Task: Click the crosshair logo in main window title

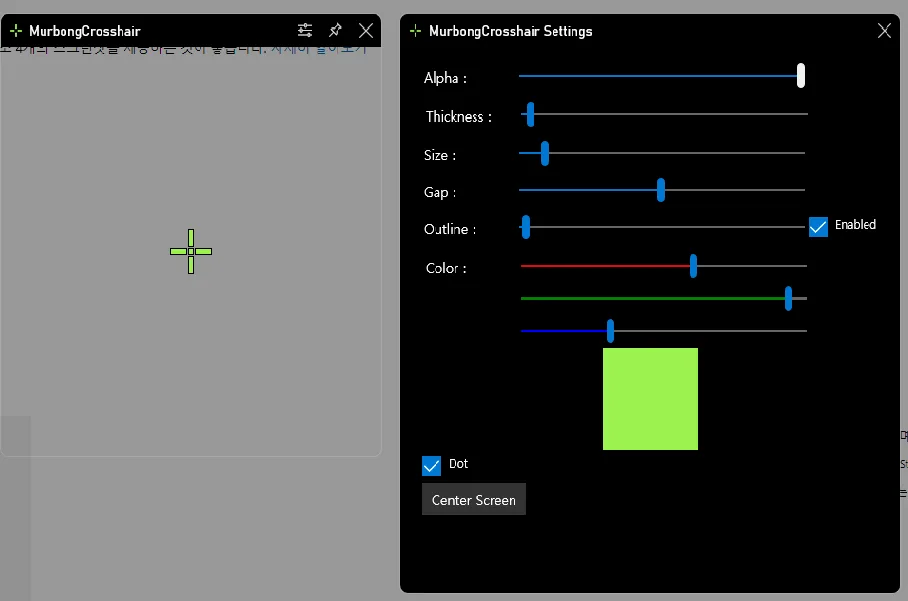Action: pos(16,31)
